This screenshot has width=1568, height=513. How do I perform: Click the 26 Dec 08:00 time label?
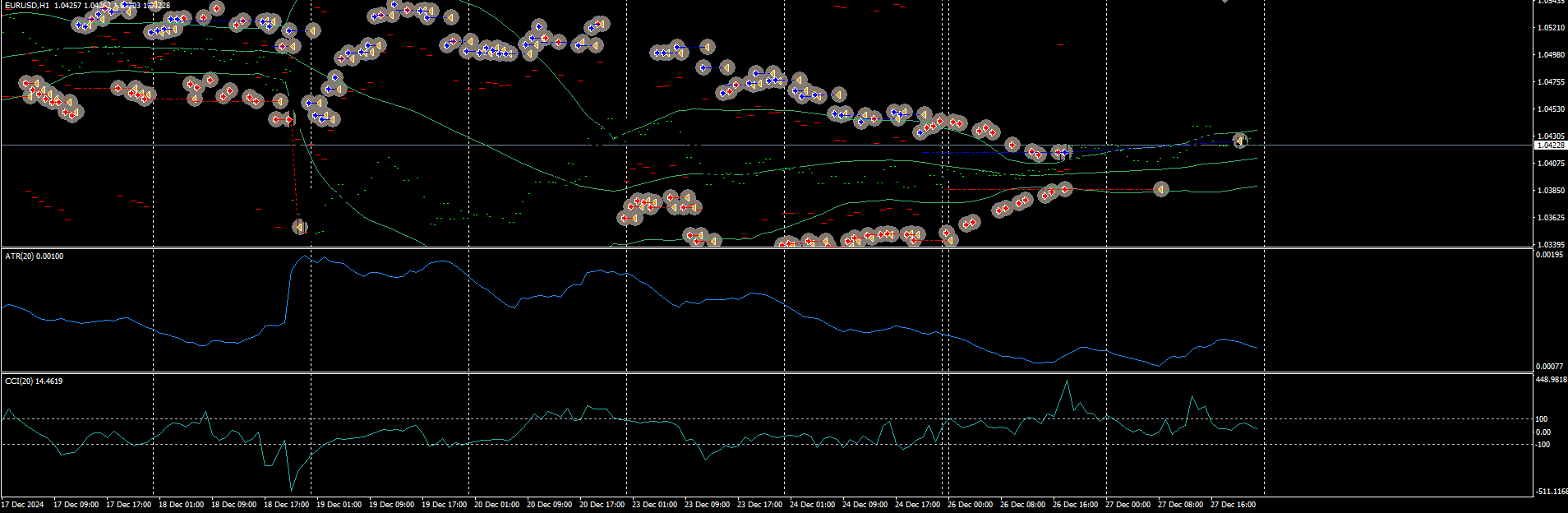click(1022, 505)
